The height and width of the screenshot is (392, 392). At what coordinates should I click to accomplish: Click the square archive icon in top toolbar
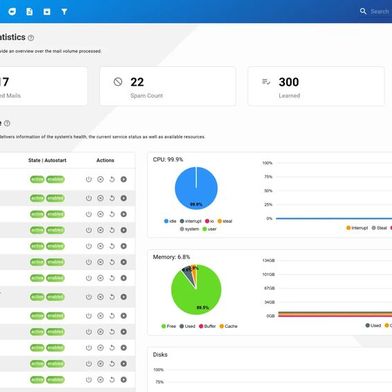pyautogui.click(x=47, y=12)
